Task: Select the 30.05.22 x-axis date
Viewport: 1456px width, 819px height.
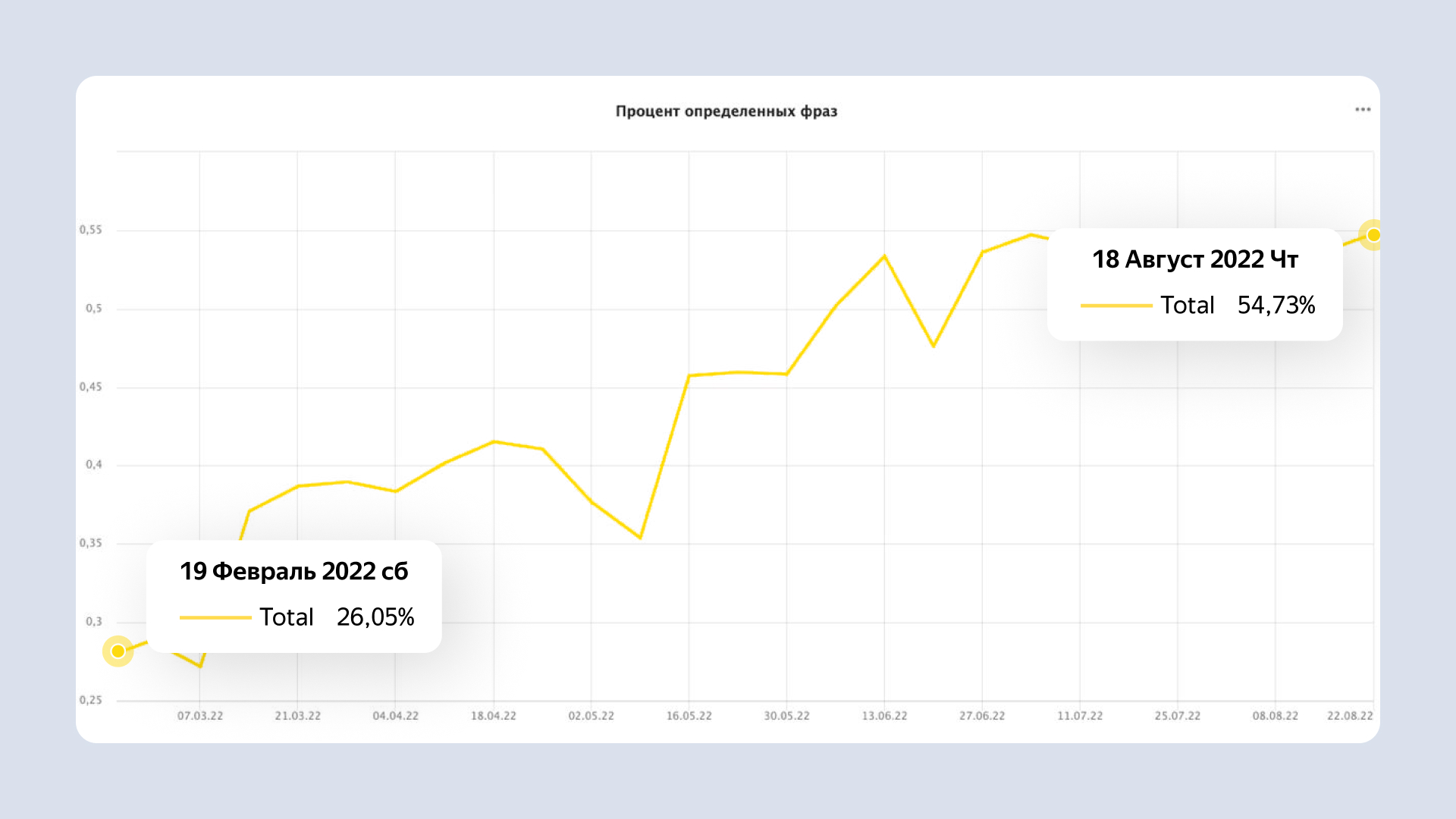Action: tap(787, 716)
